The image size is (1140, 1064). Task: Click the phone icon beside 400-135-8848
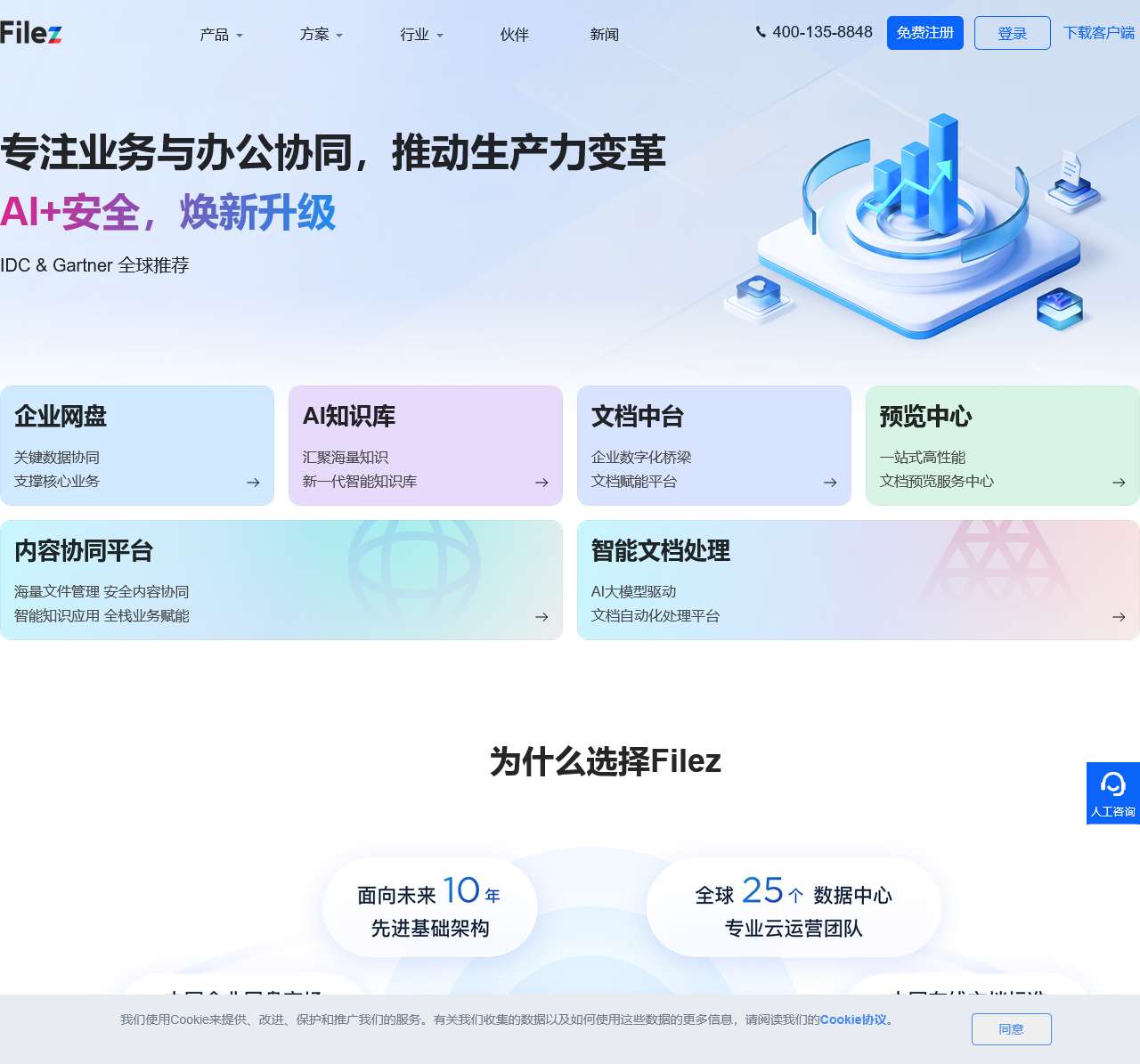[x=761, y=31]
